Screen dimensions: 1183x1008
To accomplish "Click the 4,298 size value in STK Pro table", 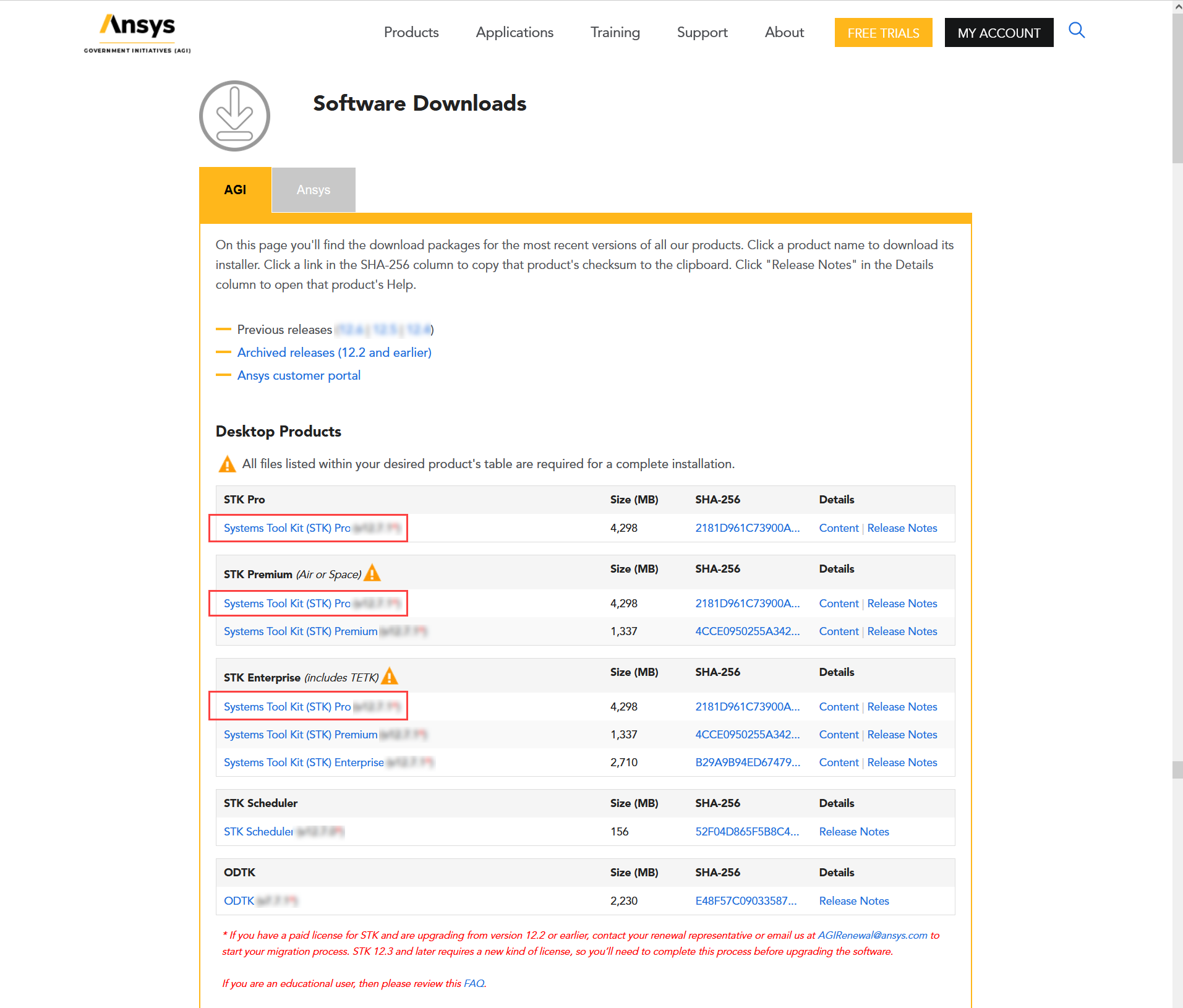I will (624, 528).
